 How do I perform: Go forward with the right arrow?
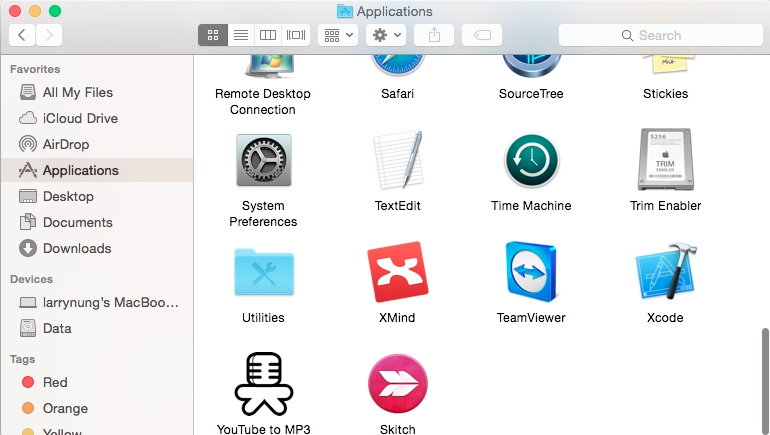coord(49,35)
